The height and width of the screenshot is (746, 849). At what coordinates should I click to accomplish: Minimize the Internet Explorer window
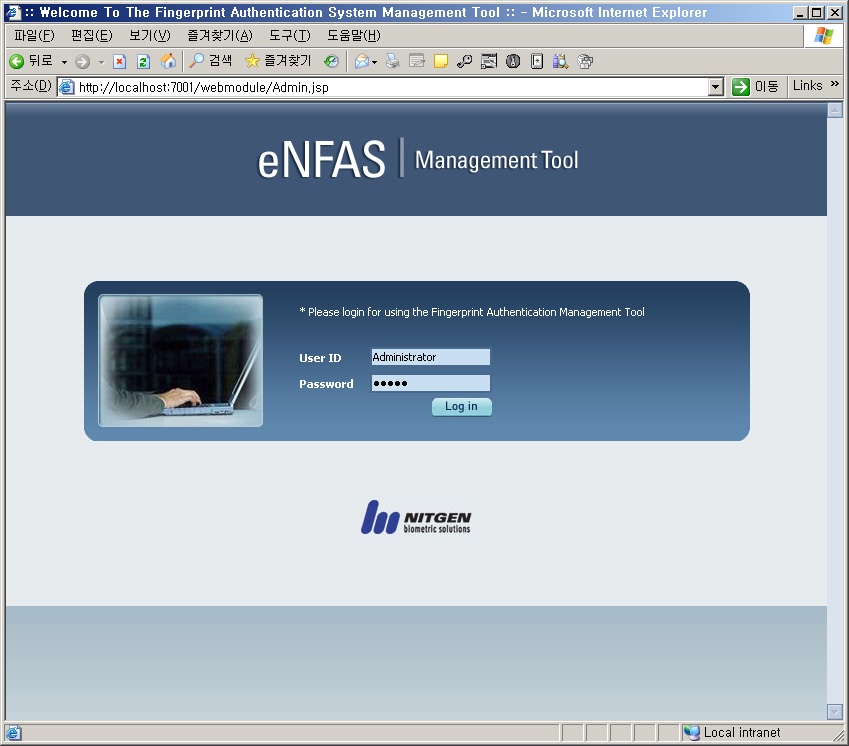[800, 12]
